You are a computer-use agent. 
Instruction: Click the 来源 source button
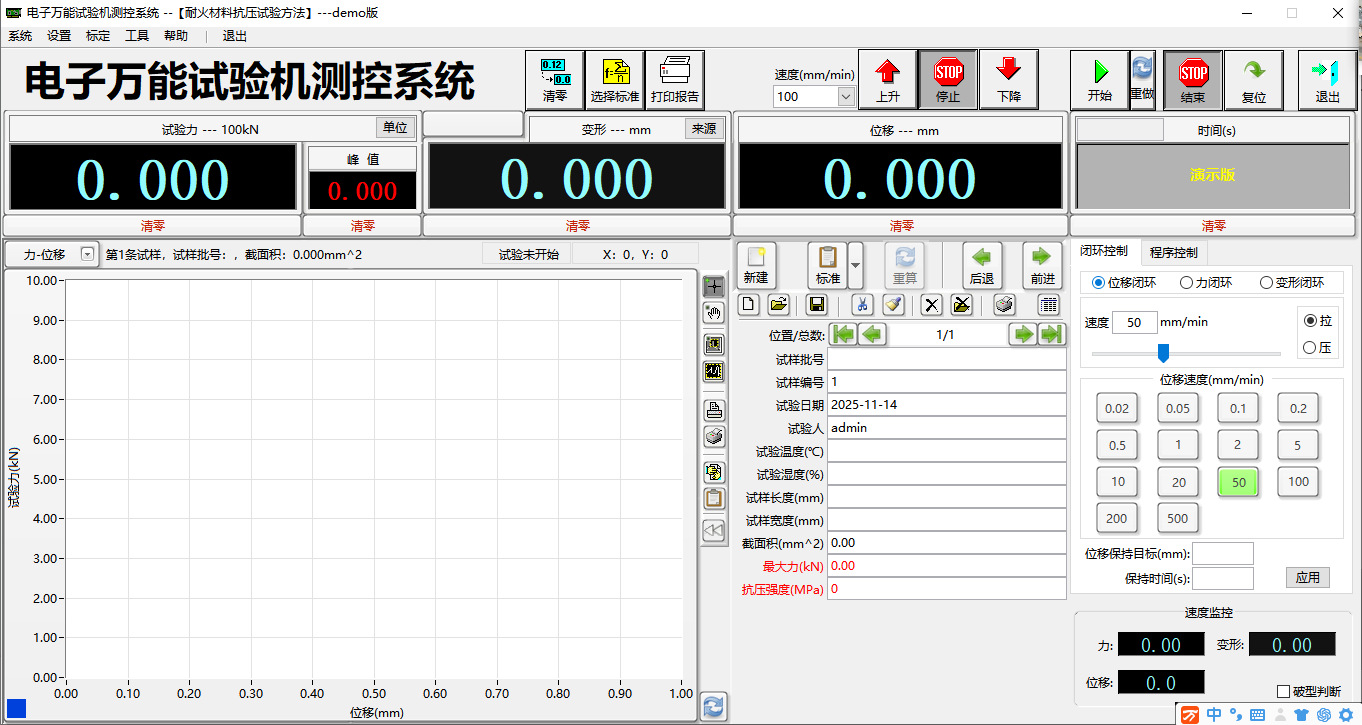click(704, 128)
